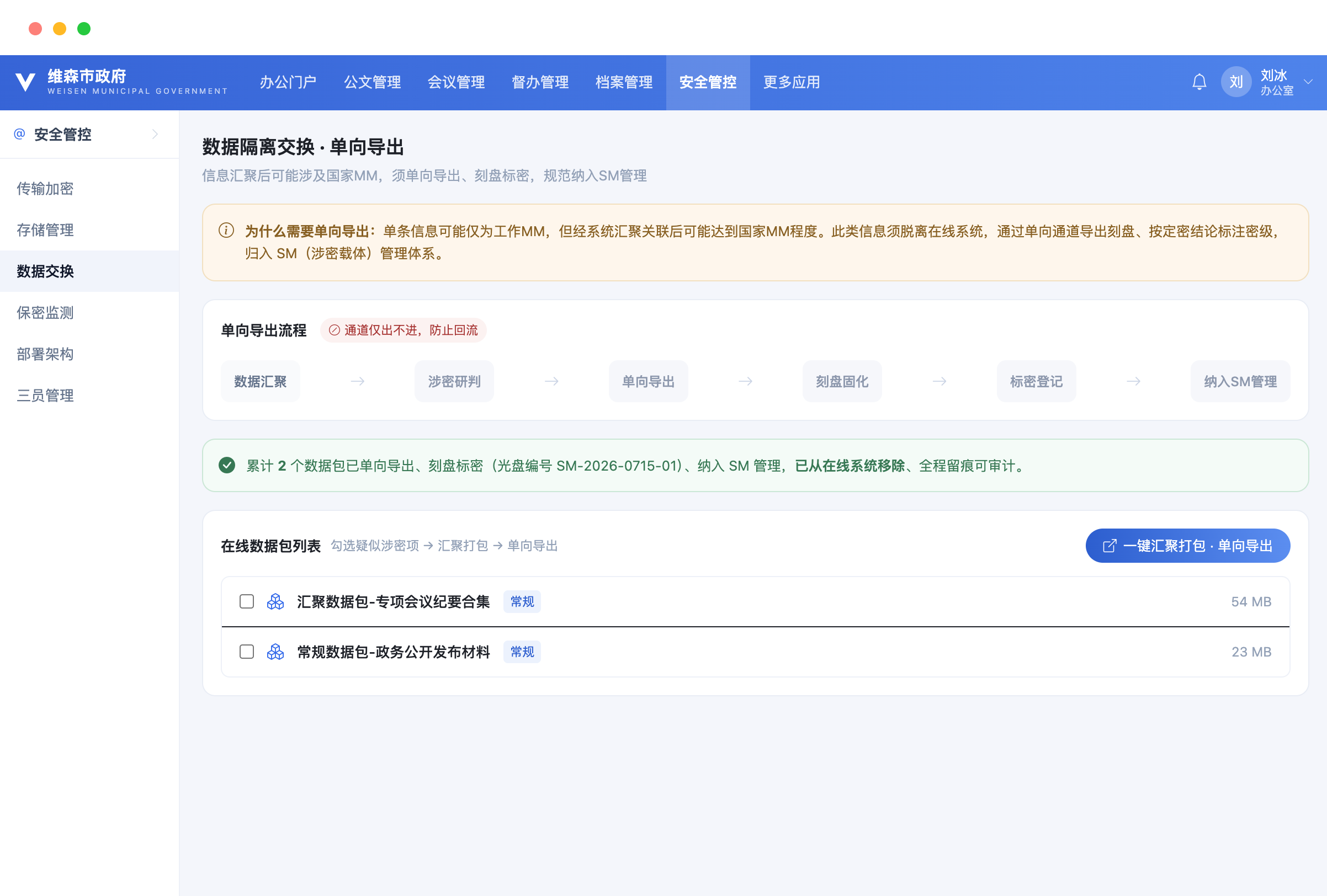This screenshot has height=896, width=1327.
Task: Click the 数据汇聚 flow step
Action: tap(261, 381)
